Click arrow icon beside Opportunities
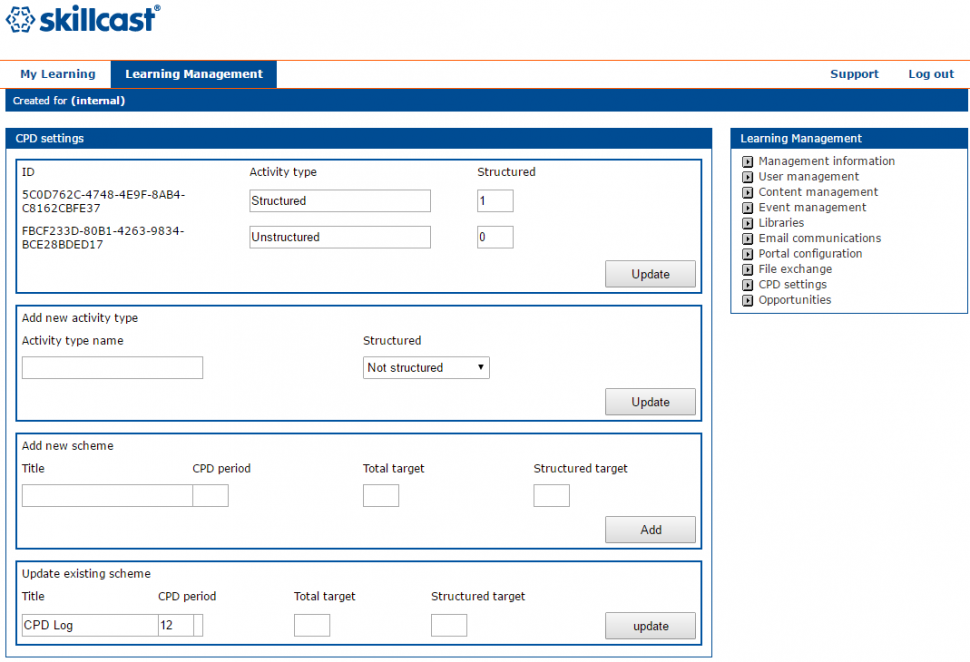The width and height of the screenshot is (970, 662). (747, 301)
